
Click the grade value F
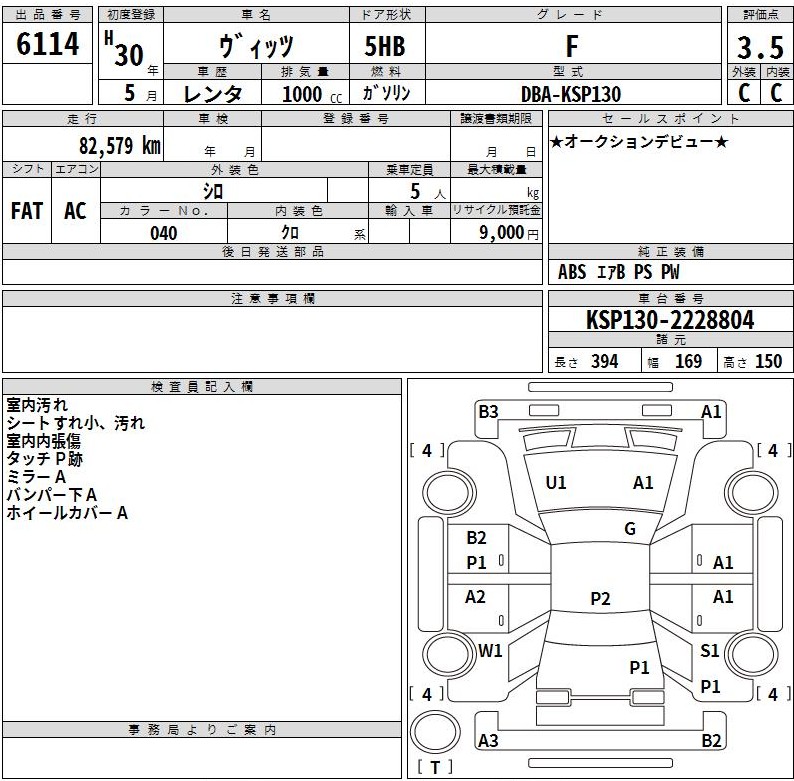click(572, 47)
